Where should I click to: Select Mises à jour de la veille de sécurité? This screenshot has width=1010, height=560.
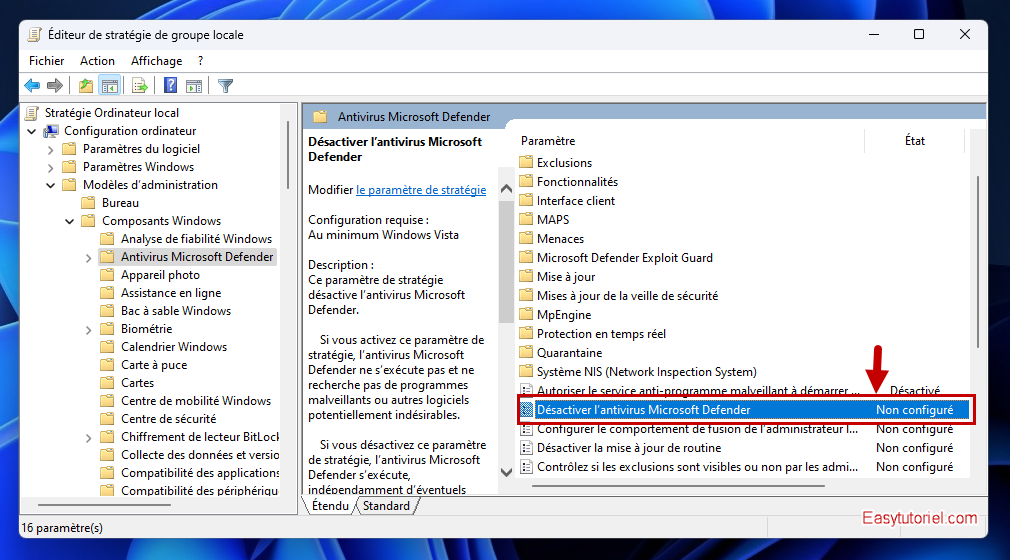[x=627, y=296]
